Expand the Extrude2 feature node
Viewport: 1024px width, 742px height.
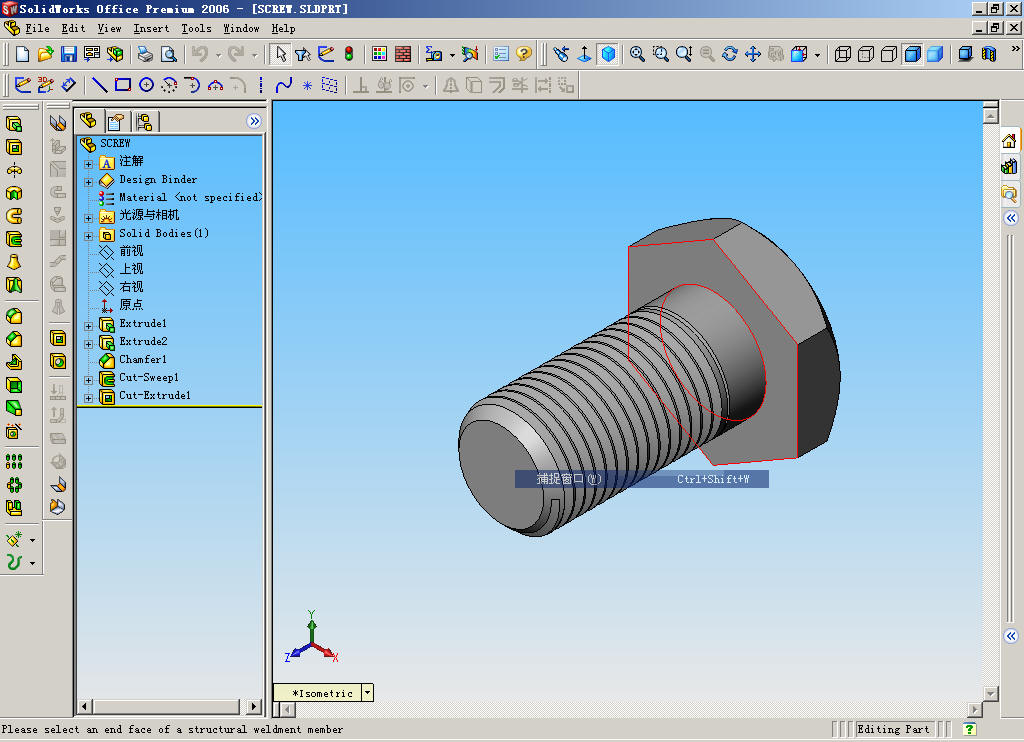coord(88,344)
